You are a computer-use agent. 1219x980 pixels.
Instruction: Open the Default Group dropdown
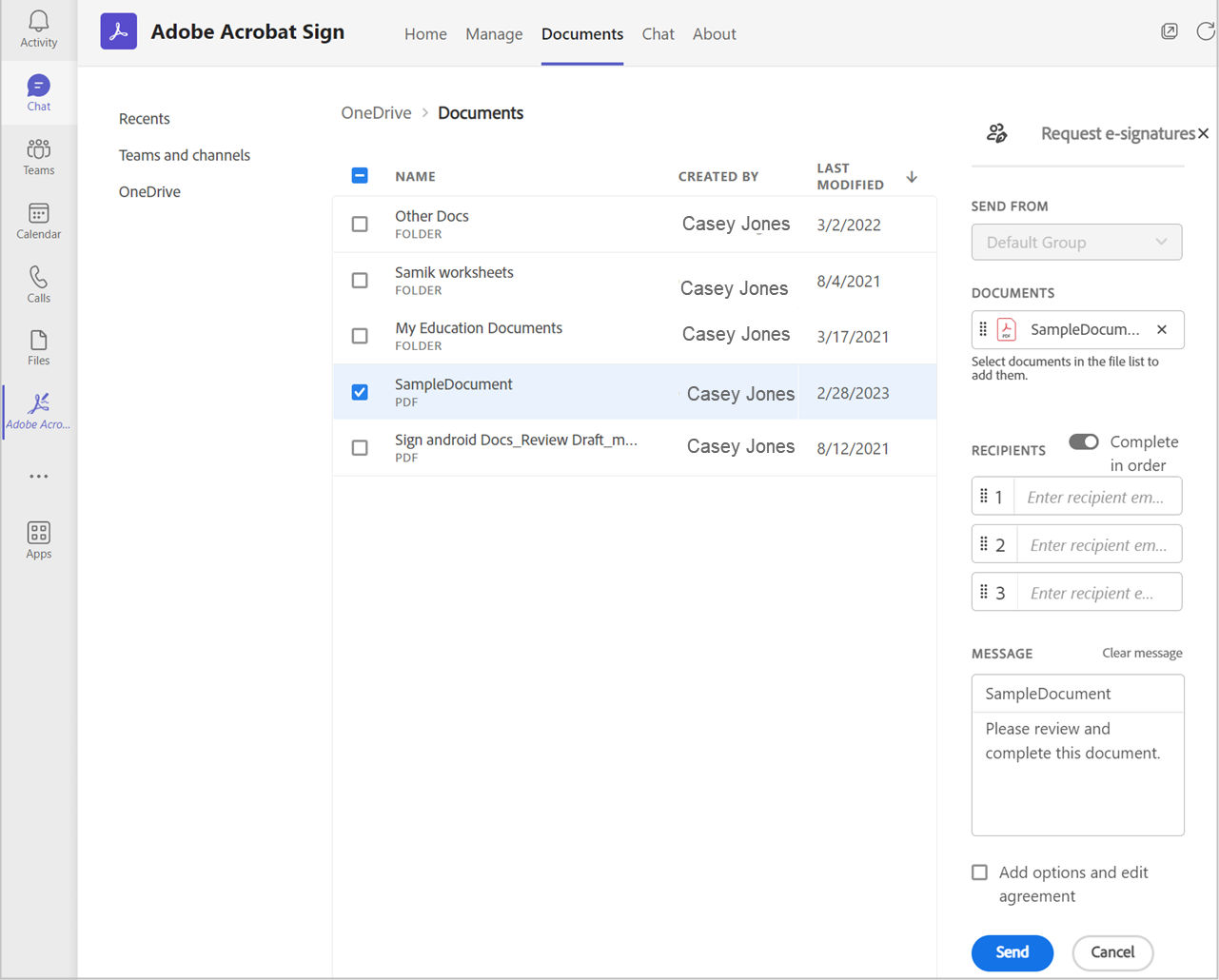pos(1077,242)
